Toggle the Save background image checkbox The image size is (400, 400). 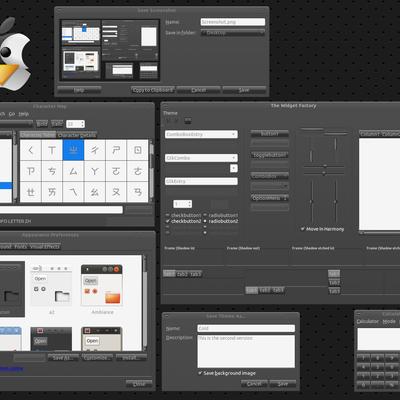click(227, 373)
